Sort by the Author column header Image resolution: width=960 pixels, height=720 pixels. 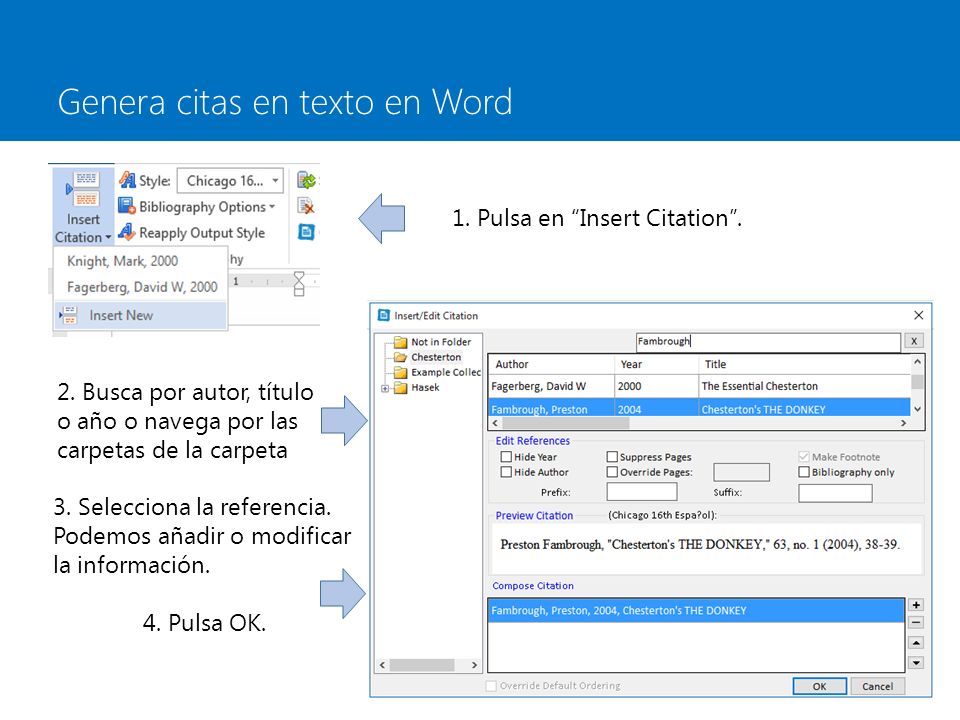(x=551, y=364)
